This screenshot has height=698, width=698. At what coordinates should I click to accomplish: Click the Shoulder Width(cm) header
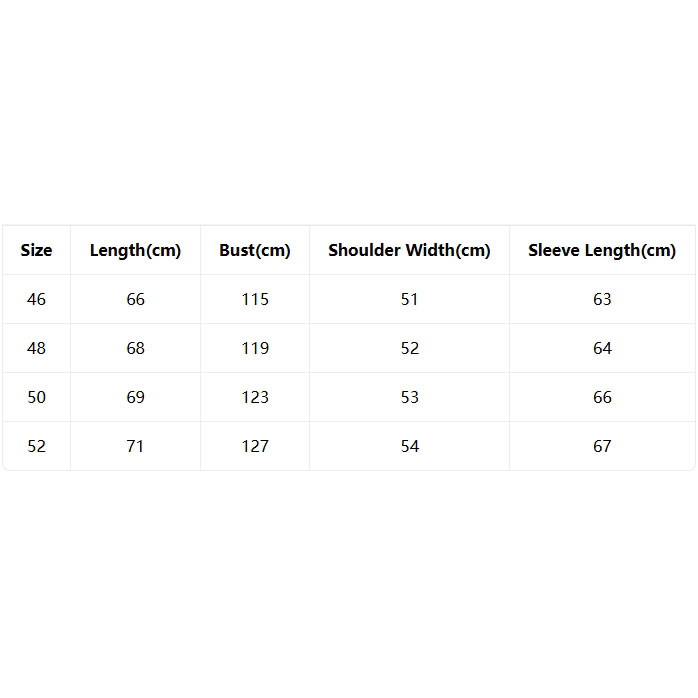point(410,251)
